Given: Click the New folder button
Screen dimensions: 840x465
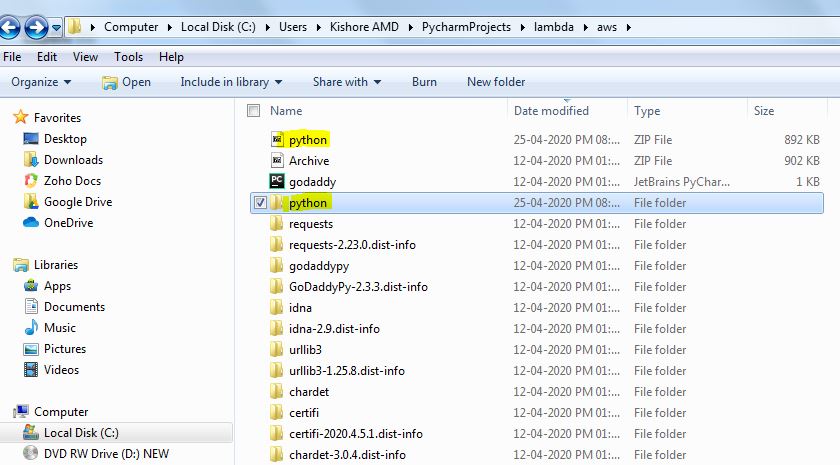Looking at the screenshot, I should click(x=495, y=82).
